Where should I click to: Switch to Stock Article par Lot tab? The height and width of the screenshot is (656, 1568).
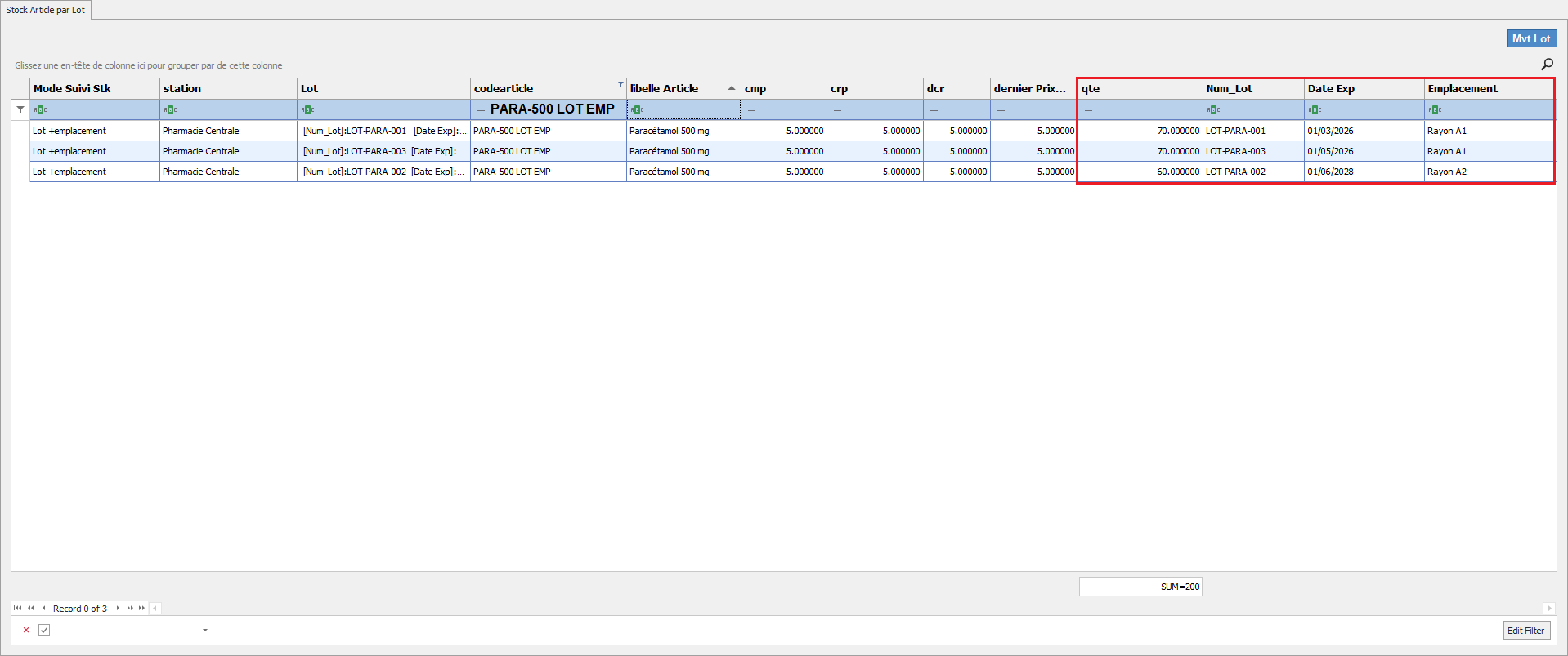point(46,10)
